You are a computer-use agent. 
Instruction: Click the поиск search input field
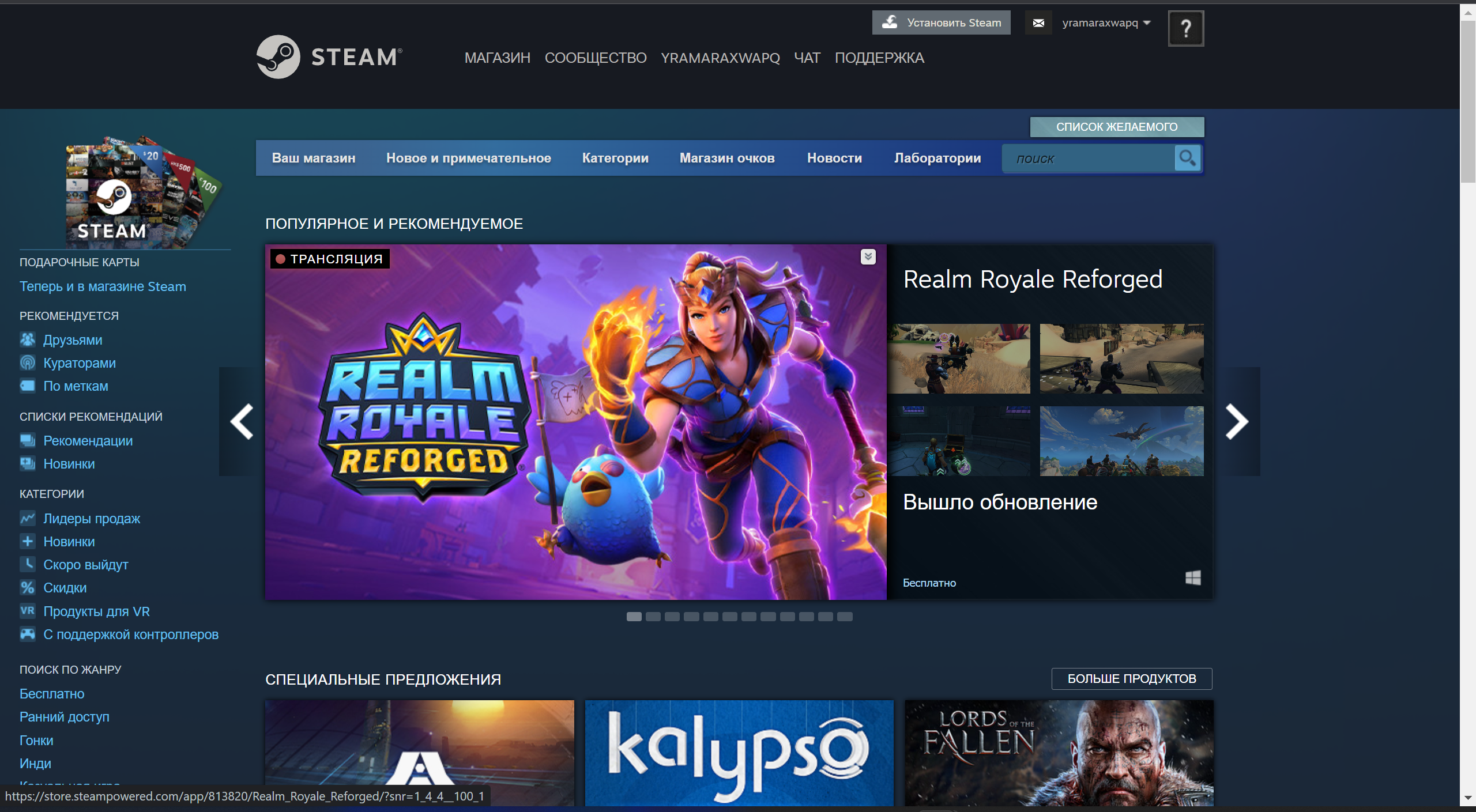coord(1089,158)
